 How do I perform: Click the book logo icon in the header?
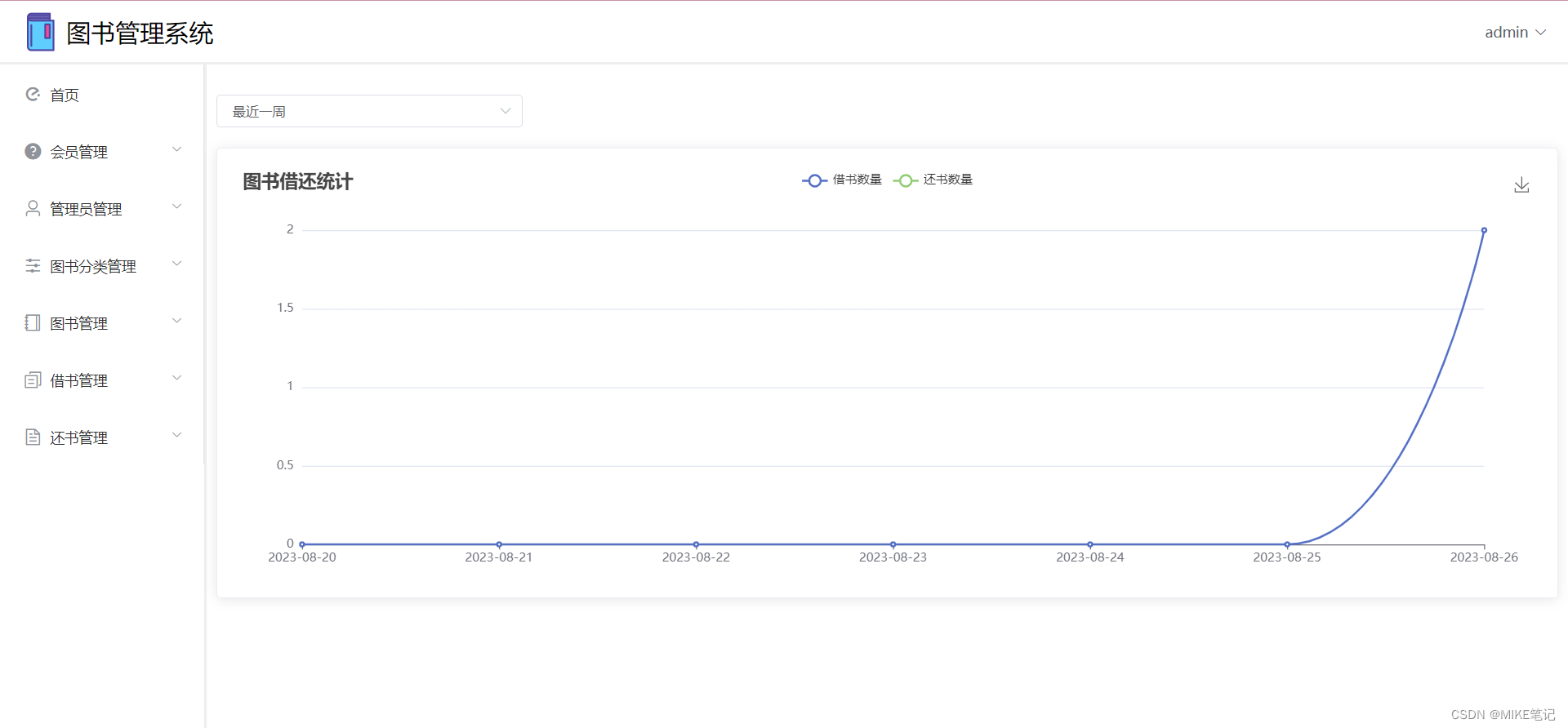(40, 32)
